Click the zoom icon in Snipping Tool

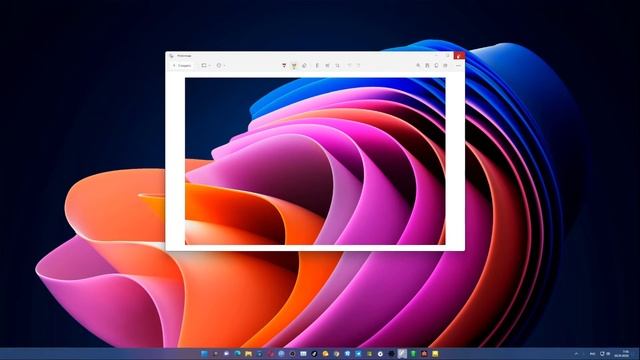point(418,65)
